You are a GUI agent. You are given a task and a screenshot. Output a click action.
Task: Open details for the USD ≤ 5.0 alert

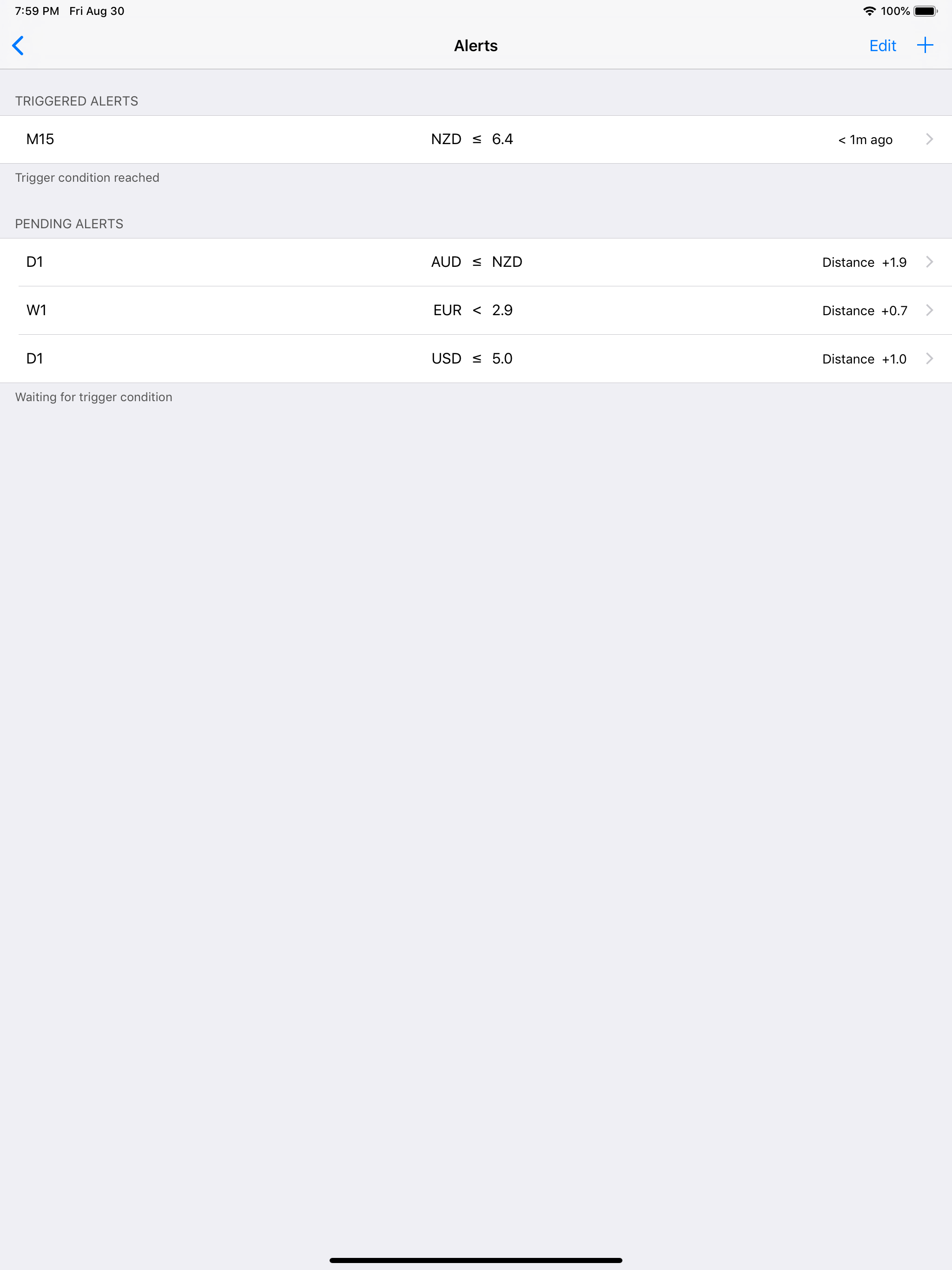point(476,358)
